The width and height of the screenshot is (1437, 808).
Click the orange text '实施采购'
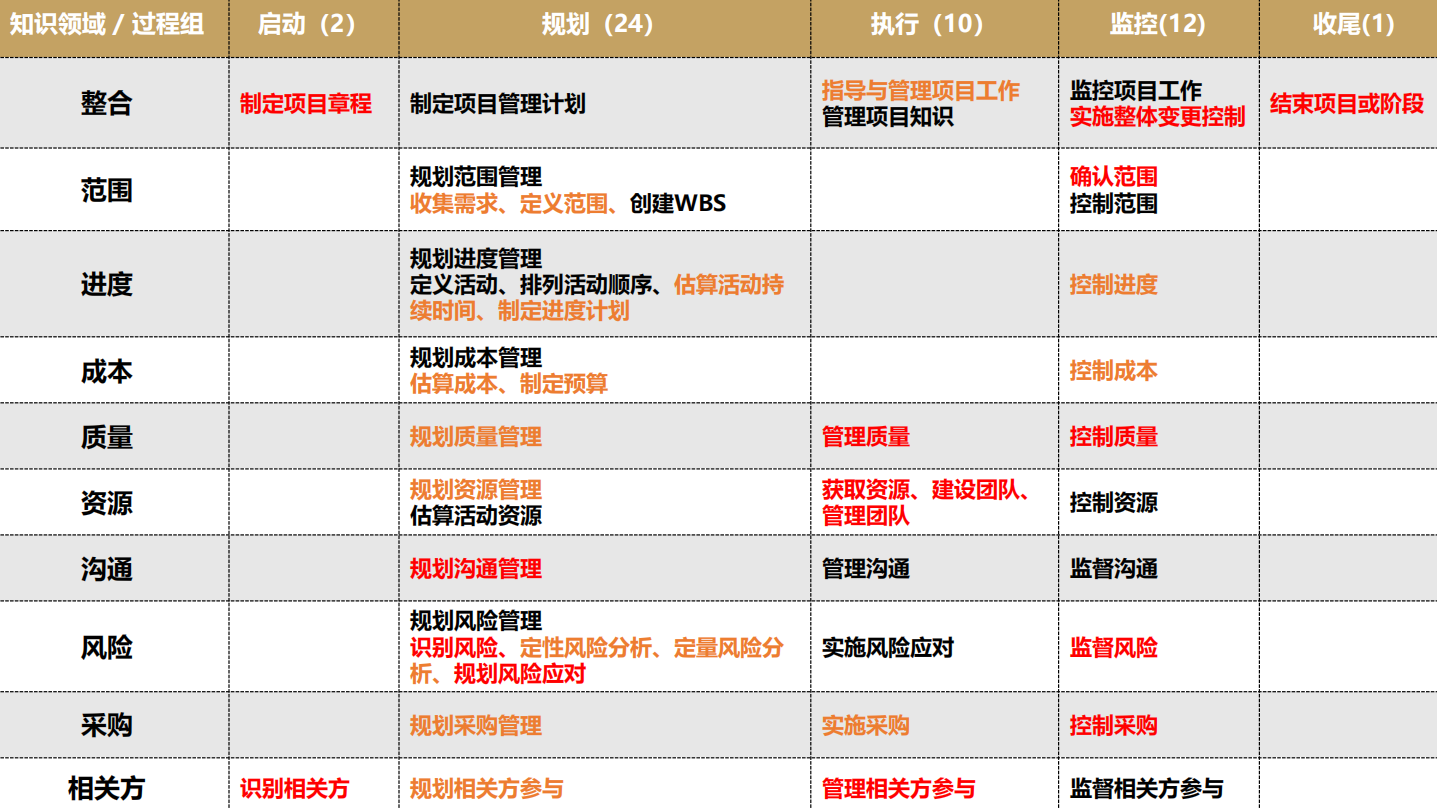point(865,725)
